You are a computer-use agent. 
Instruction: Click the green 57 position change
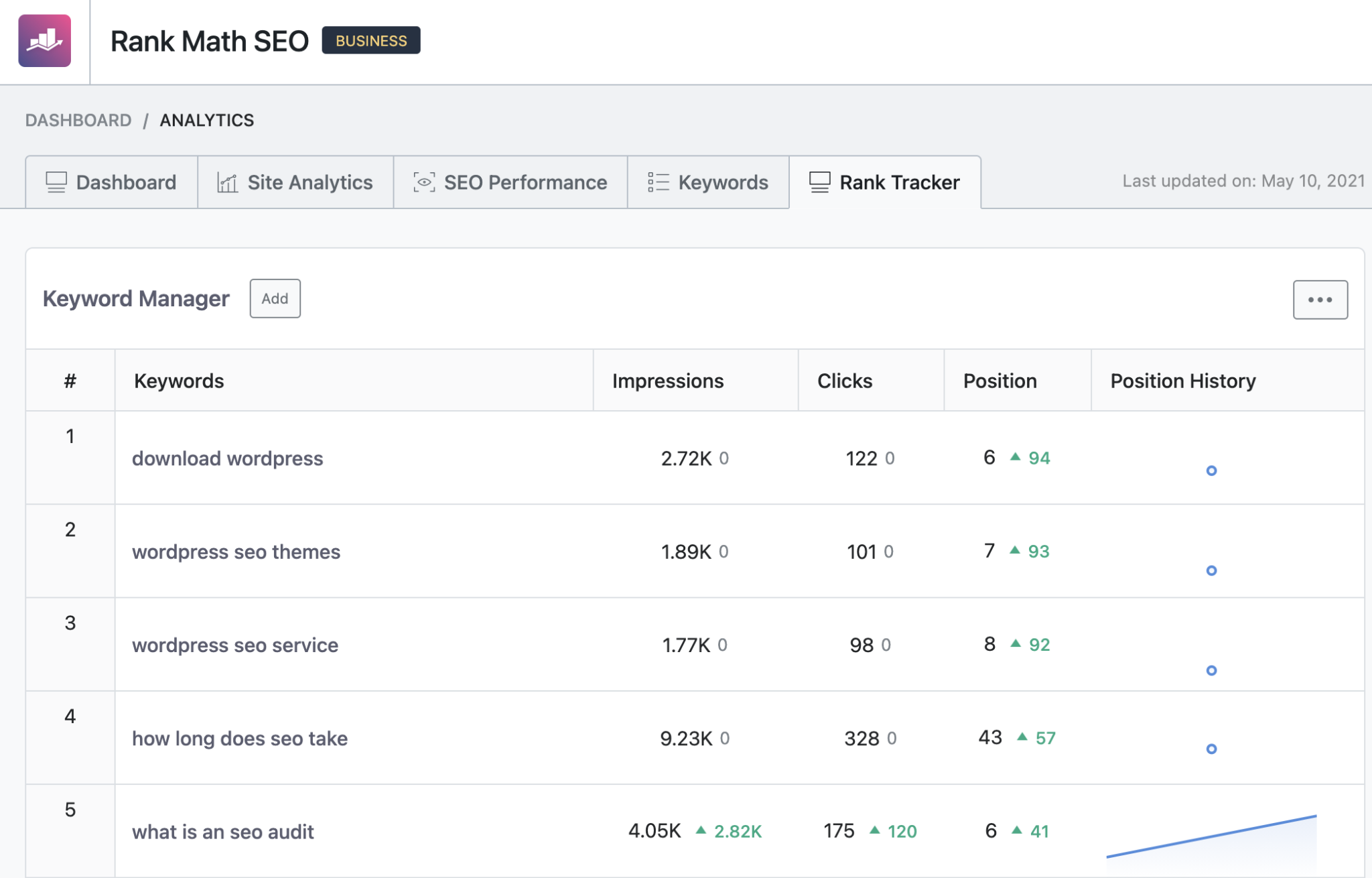point(1045,738)
